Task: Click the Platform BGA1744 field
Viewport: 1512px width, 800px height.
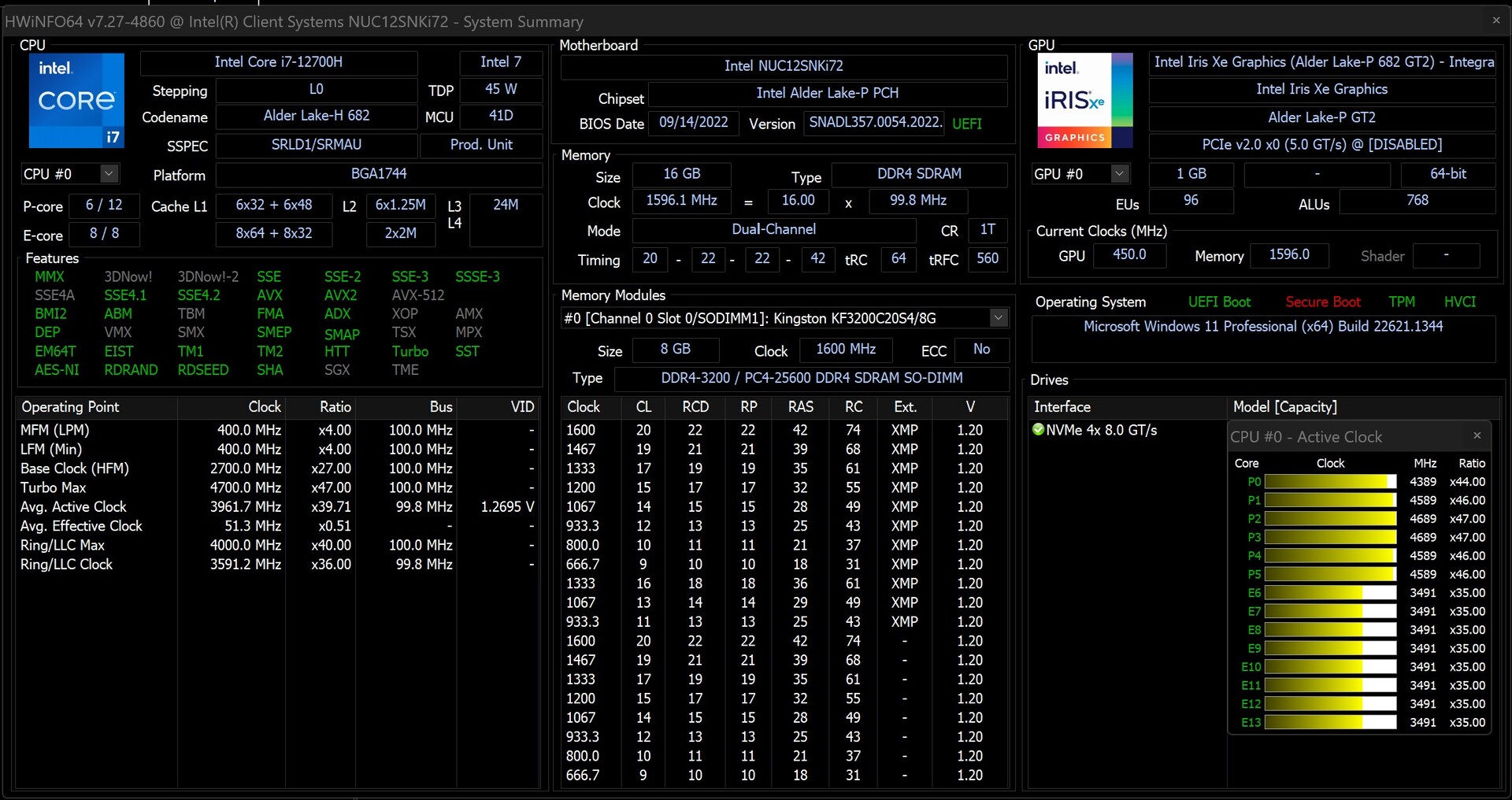Action: (379, 174)
